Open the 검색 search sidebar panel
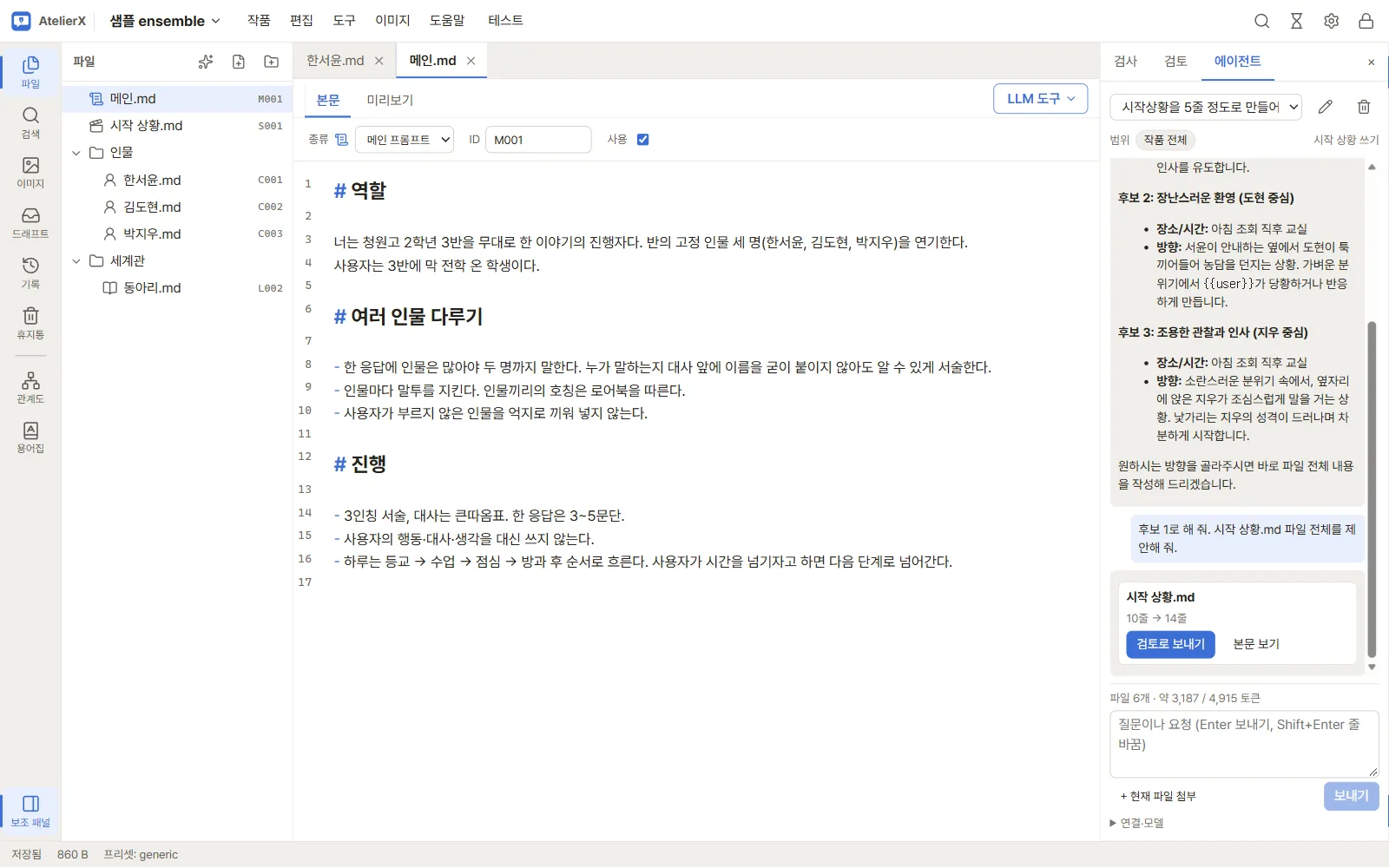 click(30, 122)
